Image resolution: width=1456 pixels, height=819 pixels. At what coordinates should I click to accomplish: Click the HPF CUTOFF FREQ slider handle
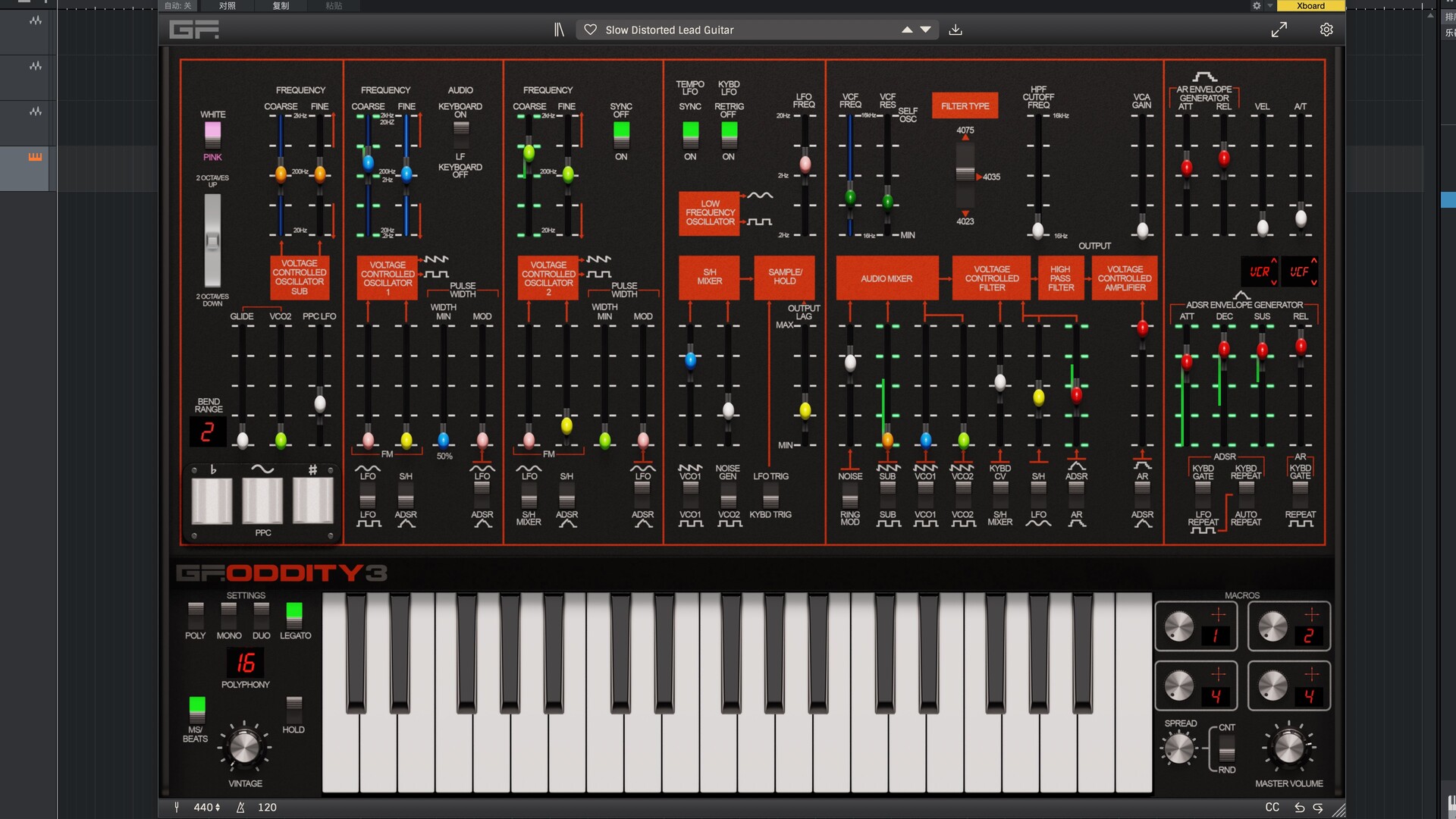pyautogui.click(x=1038, y=230)
